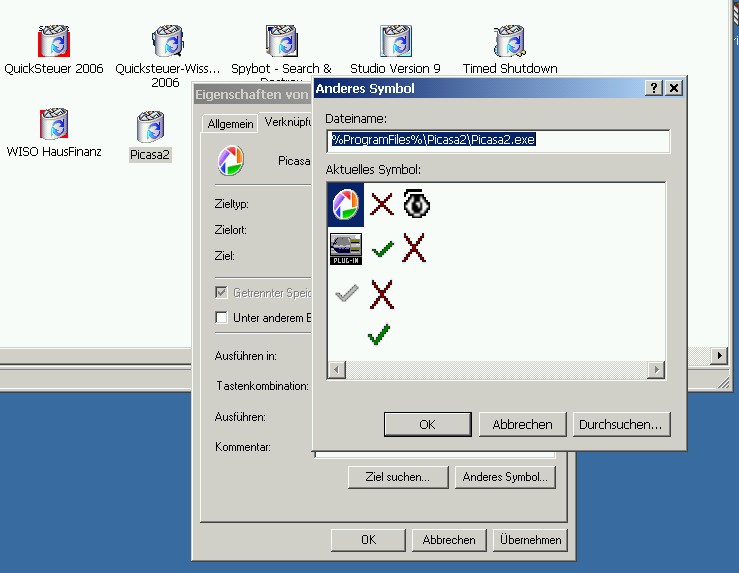Click the help question mark button

click(x=654, y=88)
